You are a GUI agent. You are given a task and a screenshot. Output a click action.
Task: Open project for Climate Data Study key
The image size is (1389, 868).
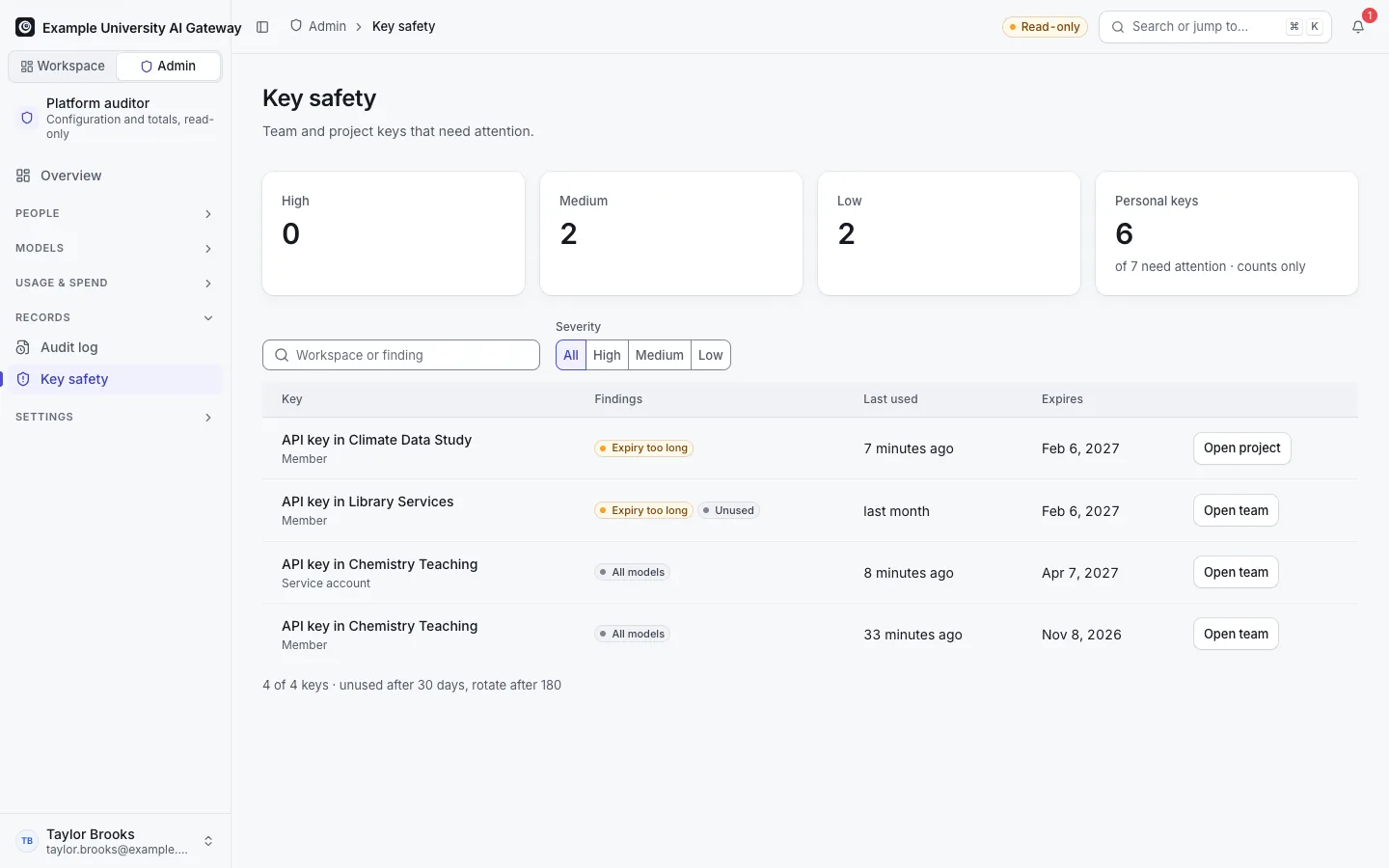click(1241, 448)
